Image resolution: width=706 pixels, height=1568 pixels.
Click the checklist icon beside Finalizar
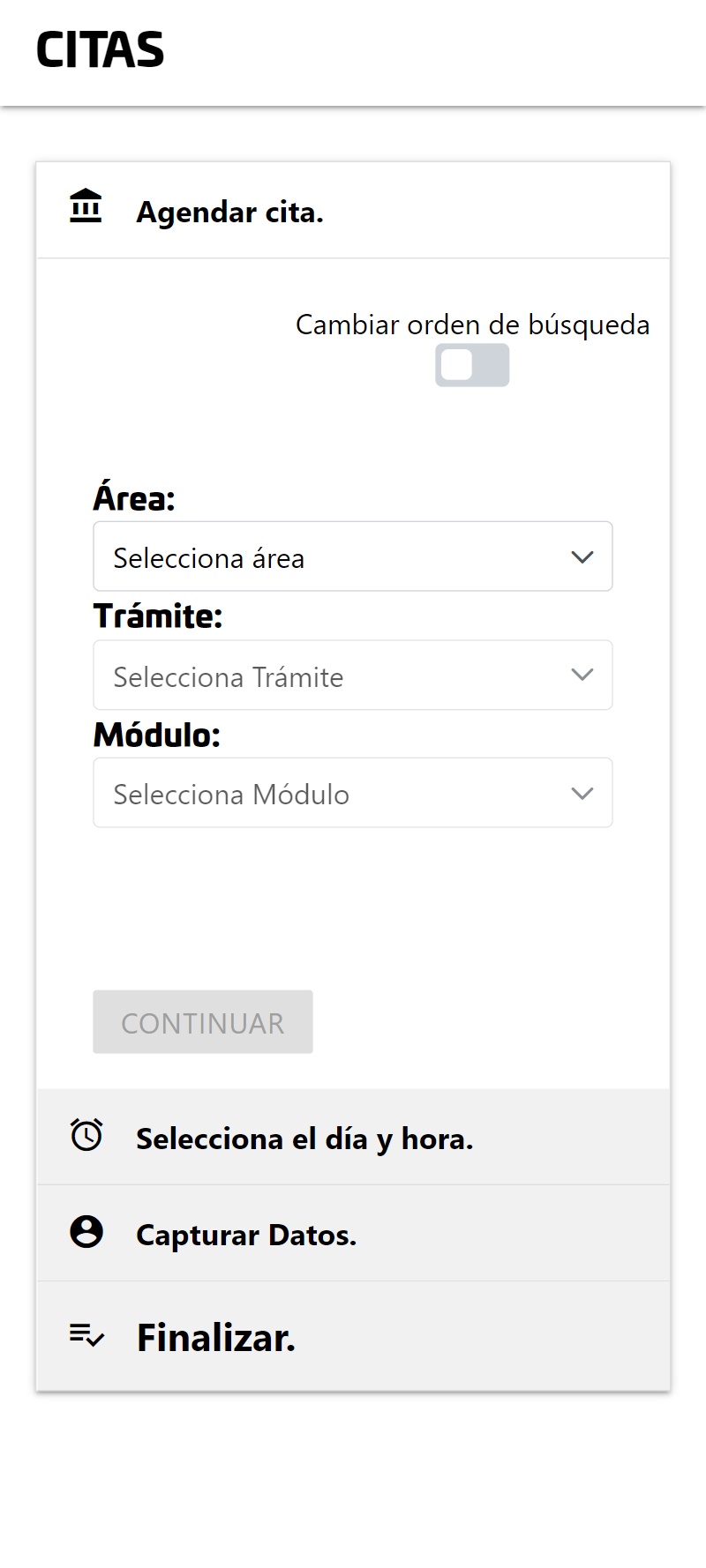[86, 1335]
